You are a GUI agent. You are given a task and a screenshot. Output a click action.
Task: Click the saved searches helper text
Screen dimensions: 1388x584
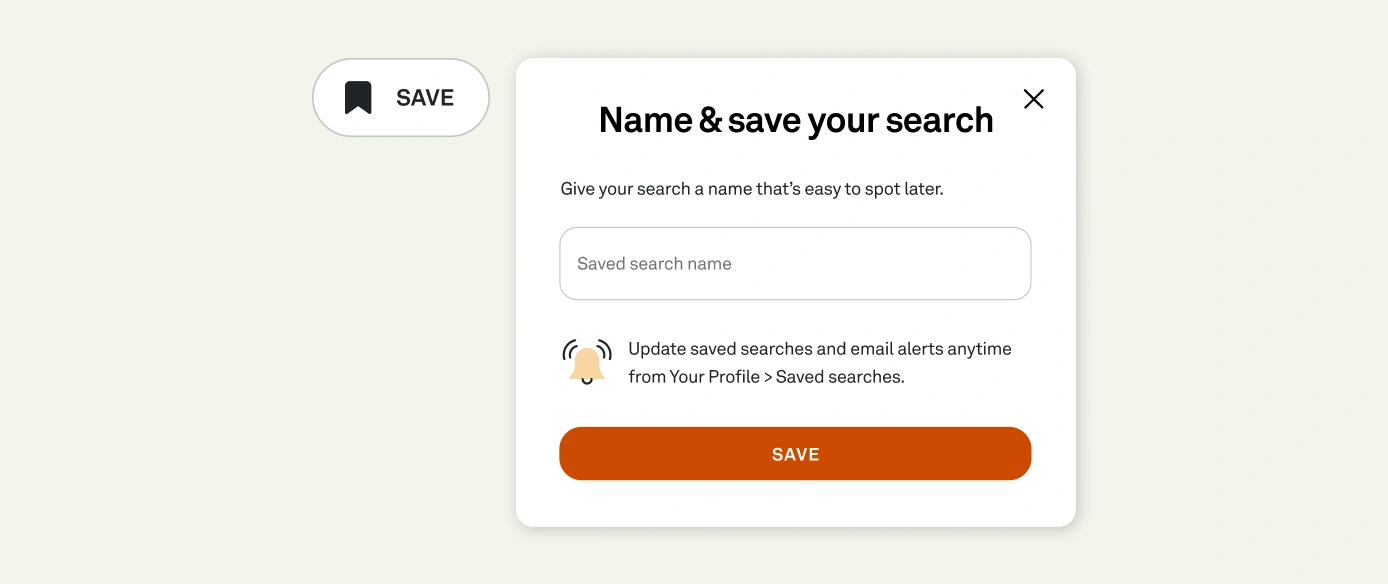pos(819,362)
